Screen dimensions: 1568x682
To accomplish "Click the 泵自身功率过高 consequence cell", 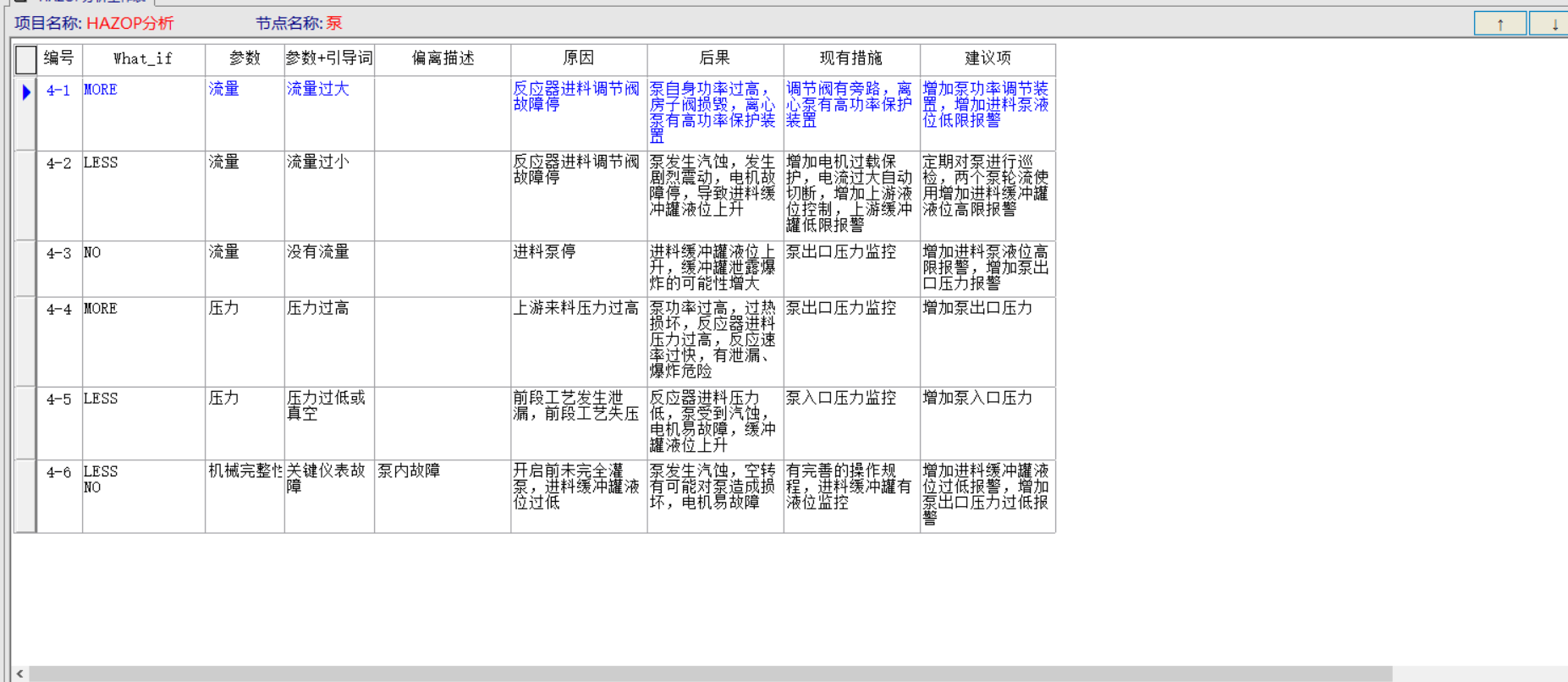I will coord(715,113).
